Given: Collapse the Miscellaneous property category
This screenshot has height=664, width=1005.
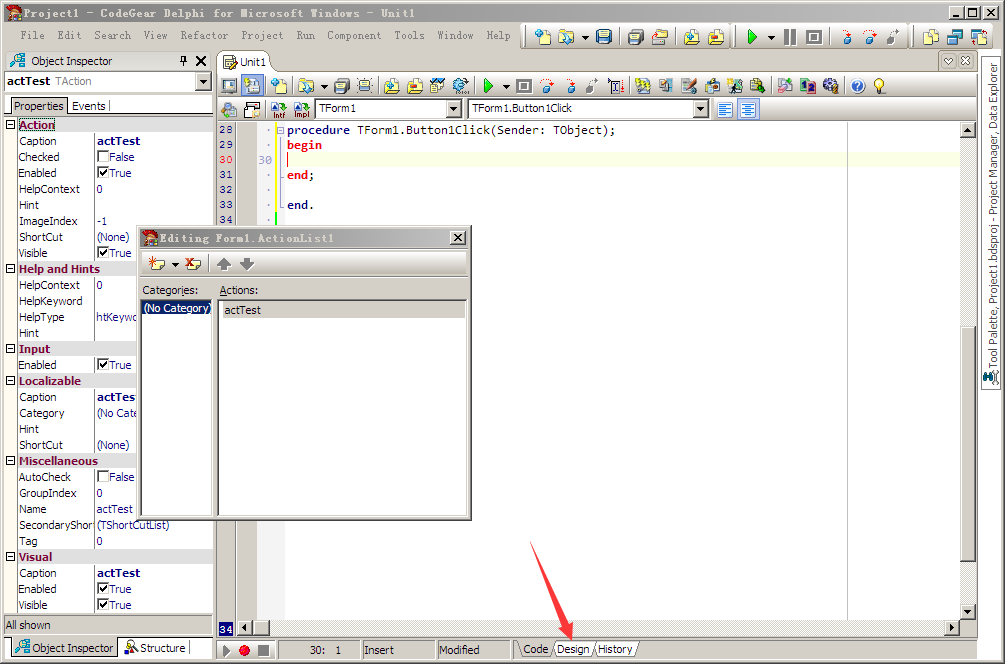Looking at the screenshot, I should [x=11, y=460].
